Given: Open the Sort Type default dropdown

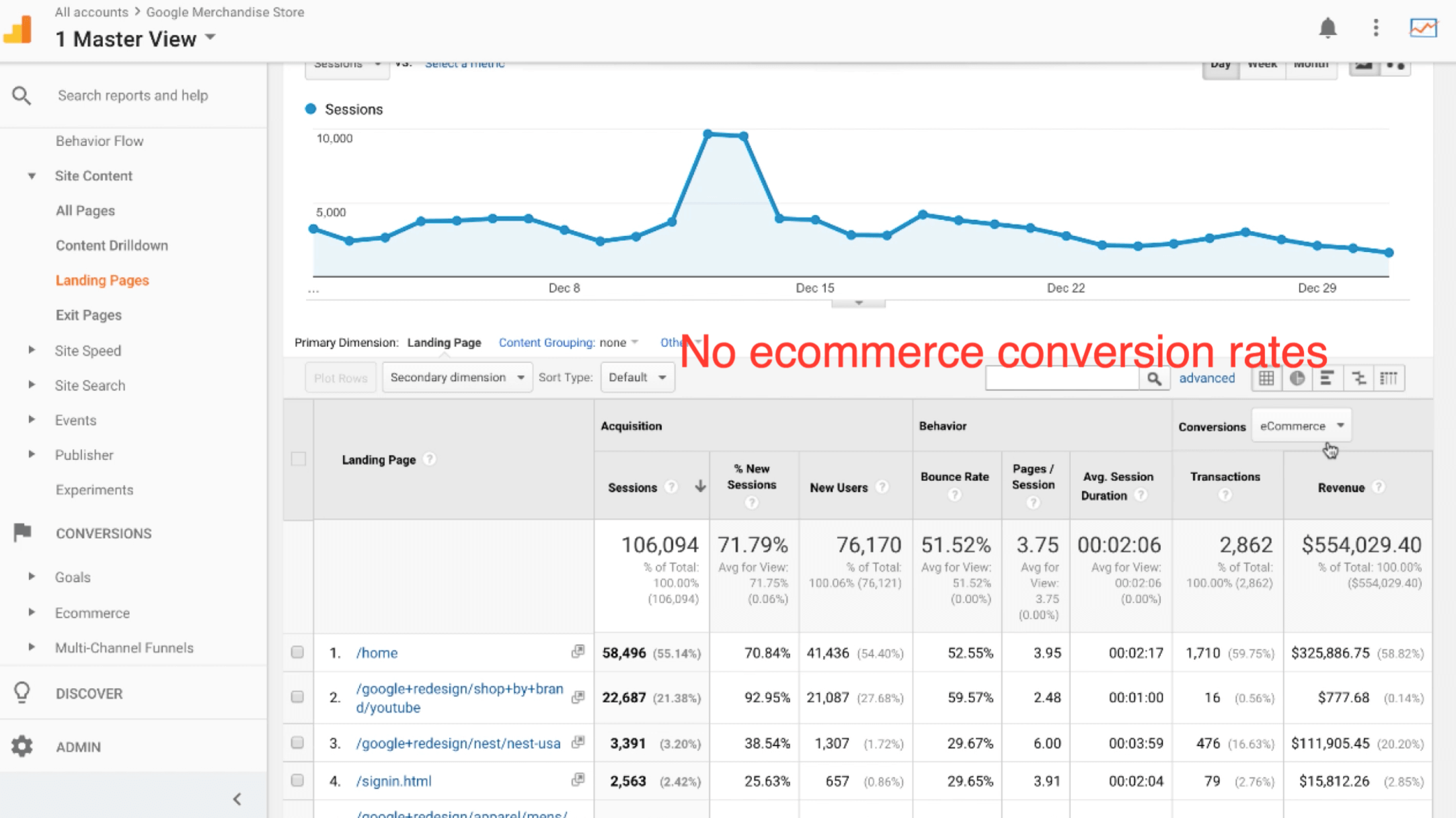Looking at the screenshot, I should (x=636, y=378).
